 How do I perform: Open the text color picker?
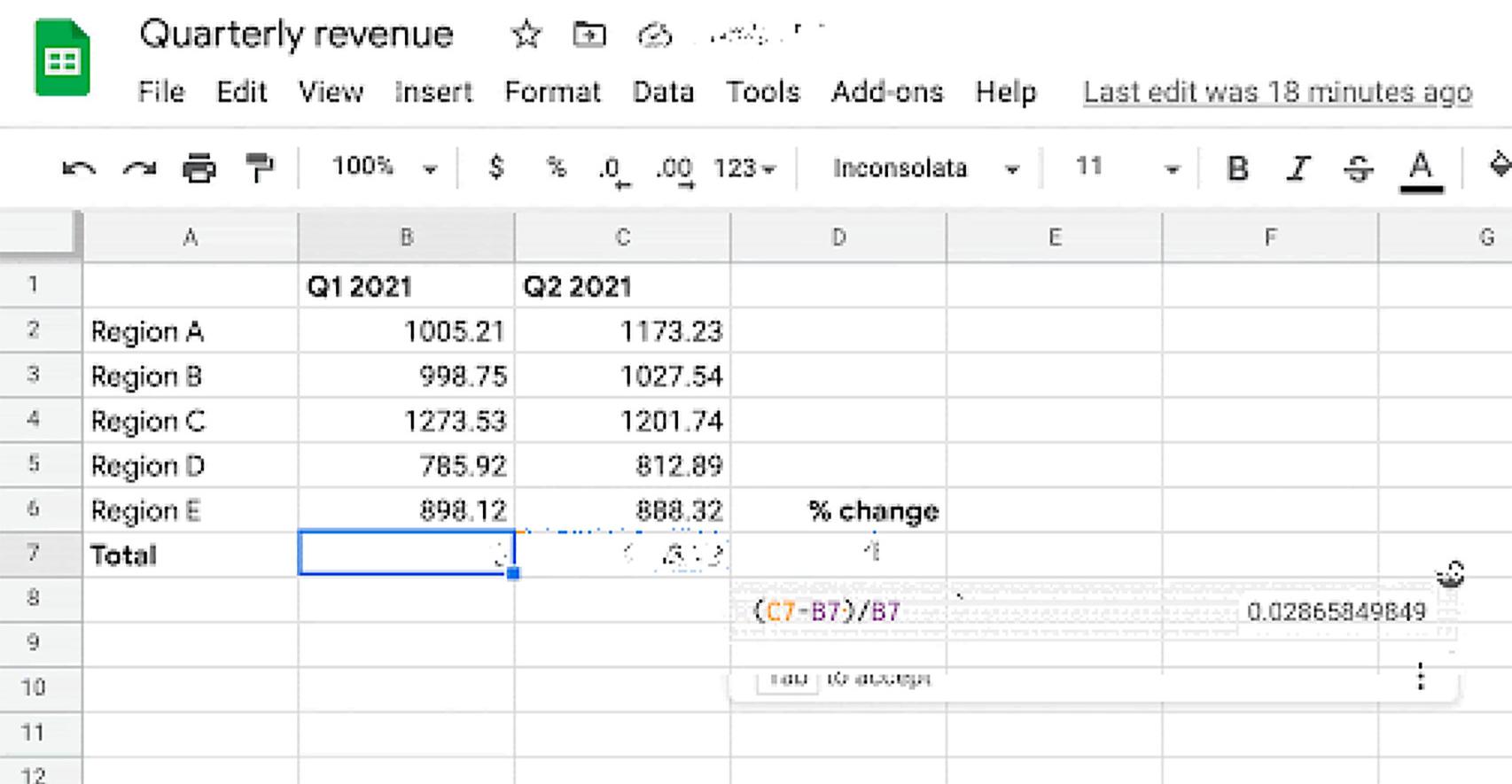1421,167
